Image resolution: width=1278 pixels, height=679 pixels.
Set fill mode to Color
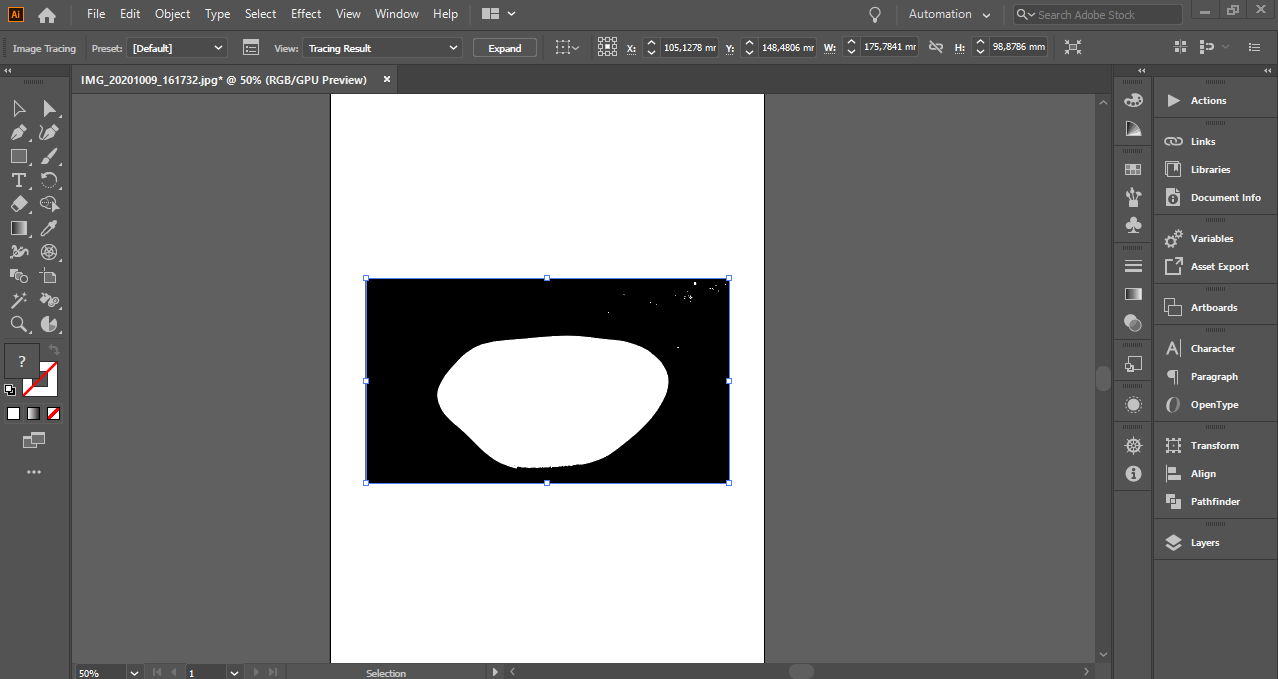click(14, 413)
